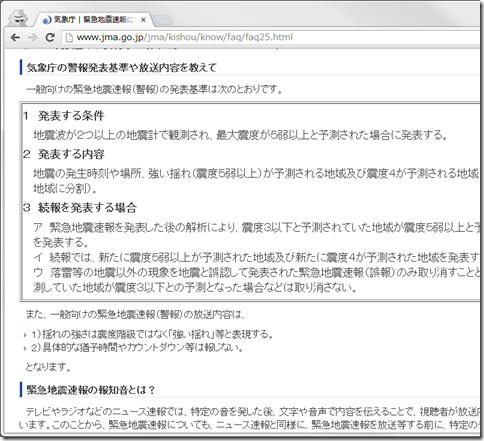Image resolution: width=484 pixels, height=441 pixels.
Task: Click the line starting 地震の発生時刻や場所
Action: pyautogui.click(x=256, y=173)
